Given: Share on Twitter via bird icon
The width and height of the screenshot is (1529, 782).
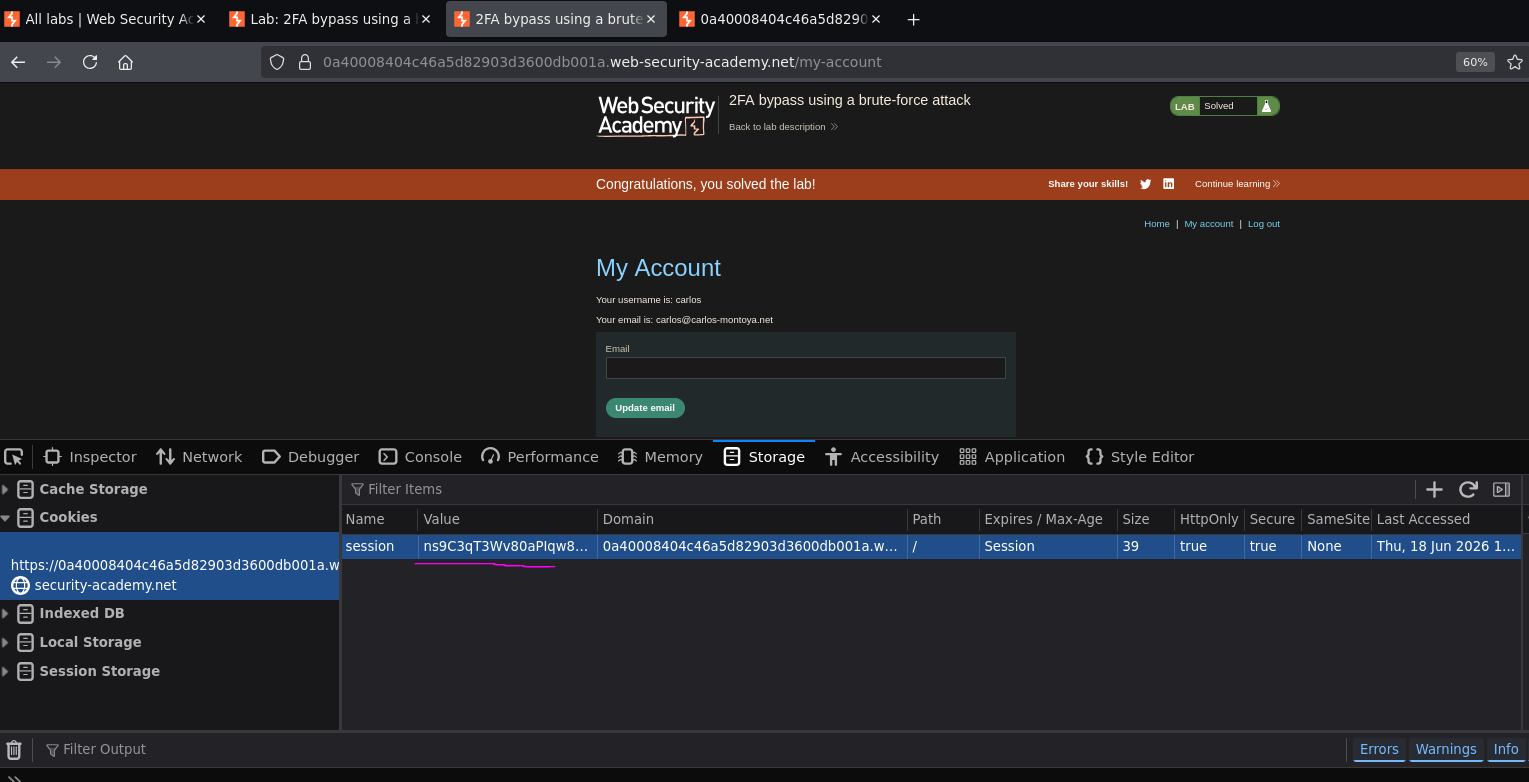Looking at the screenshot, I should (1146, 184).
